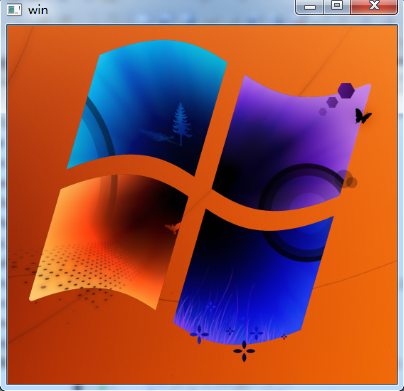Screen dimensions: 404x391
Task: Click the black butterfly on purple pane
Action: coord(363,116)
